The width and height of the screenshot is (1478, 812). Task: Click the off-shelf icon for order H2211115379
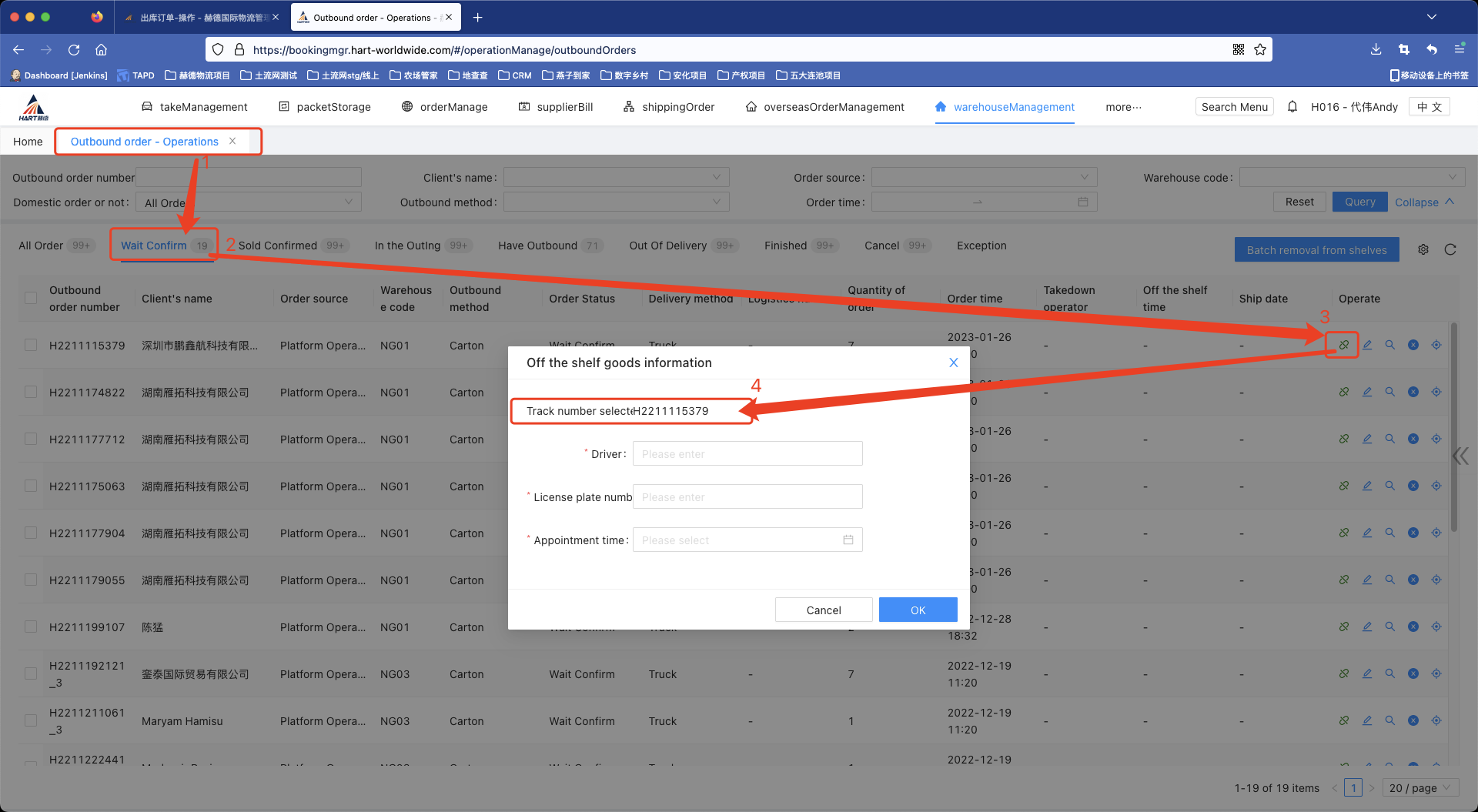point(1343,345)
